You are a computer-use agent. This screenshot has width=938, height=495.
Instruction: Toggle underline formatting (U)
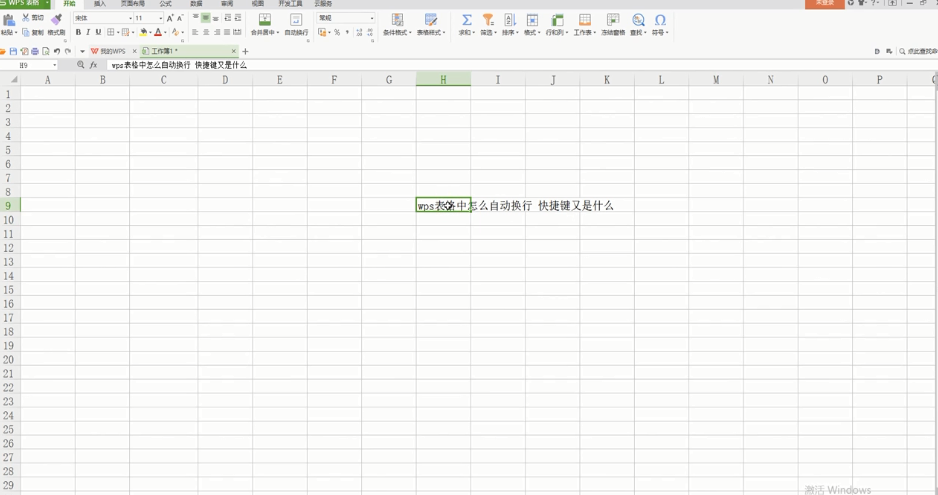coord(98,32)
